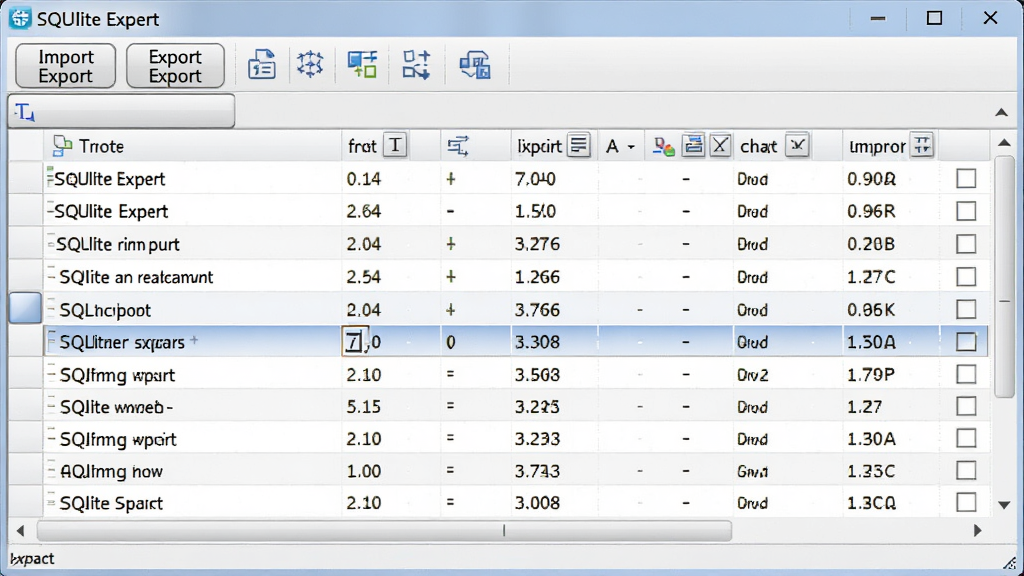Select cell value 3.276
The width and height of the screenshot is (1024, 576).
coord(537,244)
